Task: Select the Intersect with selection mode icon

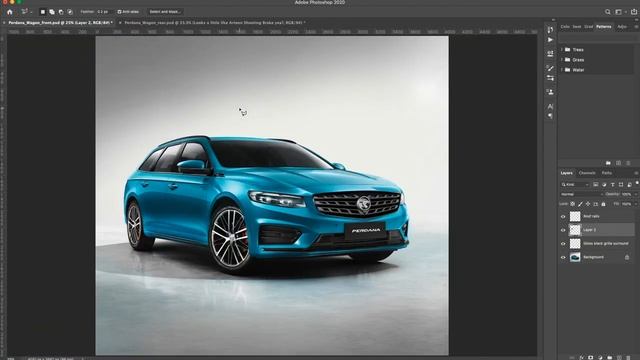Action: pos(70,12)
